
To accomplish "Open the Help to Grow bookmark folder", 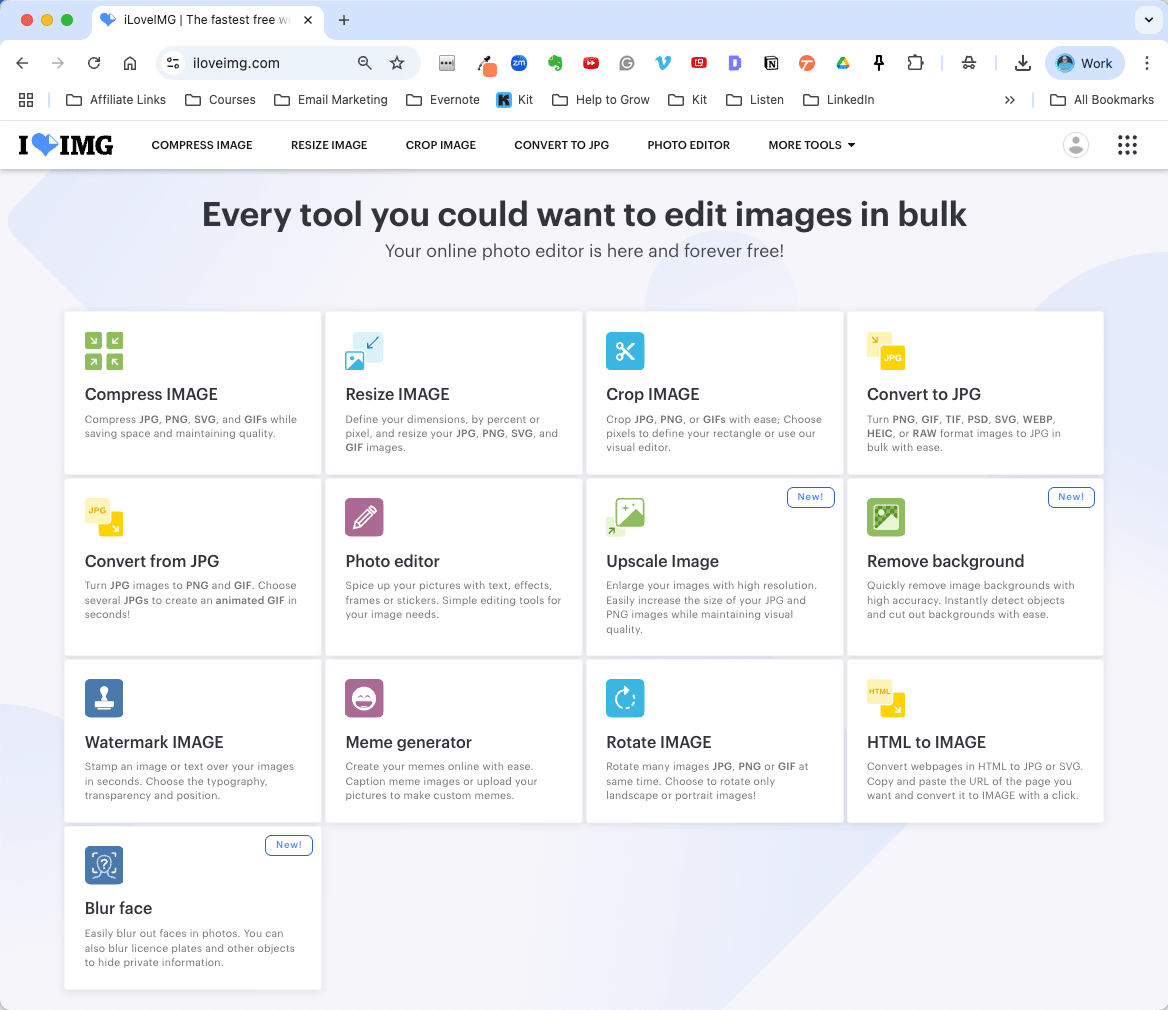I will coord(600,100).
